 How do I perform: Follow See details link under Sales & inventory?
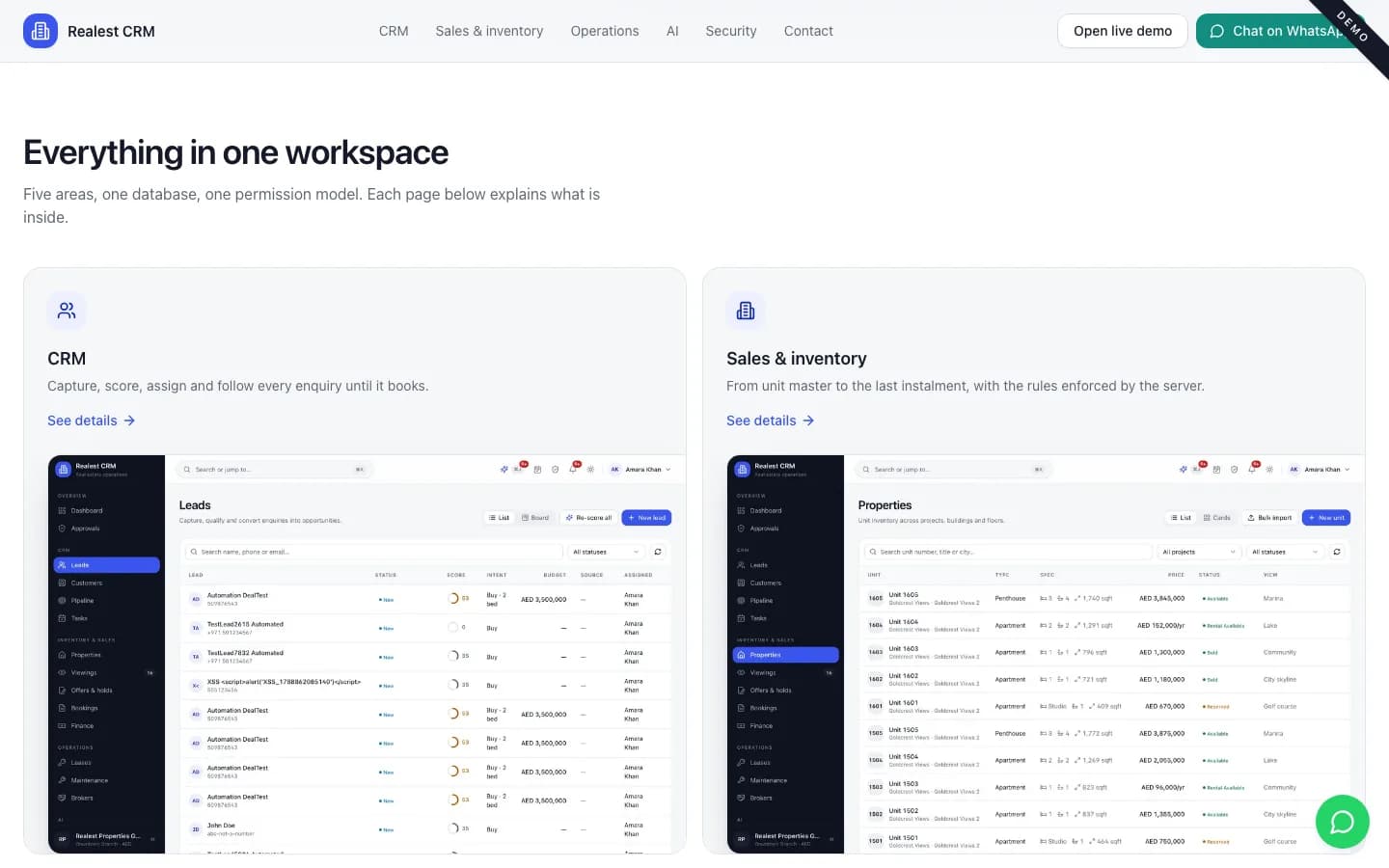[771, 420]
